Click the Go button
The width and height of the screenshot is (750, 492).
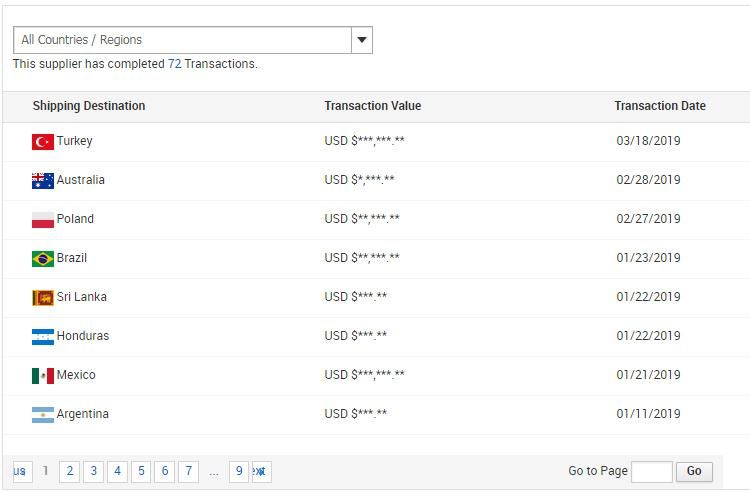click(694, 472)
